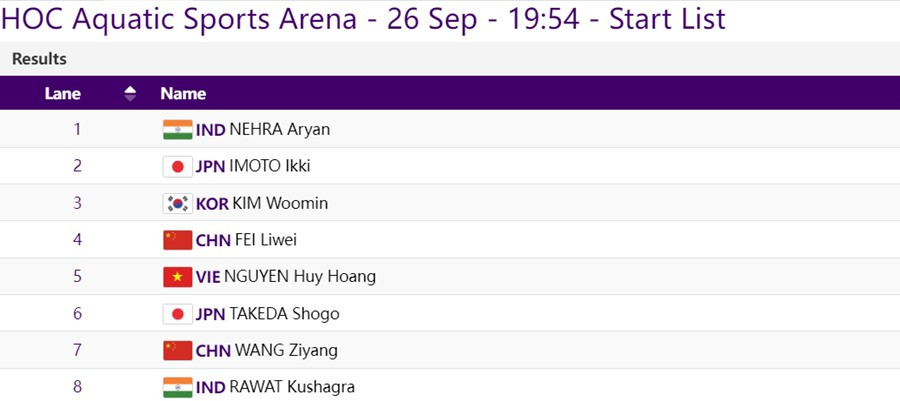This screenshot has width=900, height=401.
Task: Open athlete TAKEDA Shogo
Action: [284, 314]
